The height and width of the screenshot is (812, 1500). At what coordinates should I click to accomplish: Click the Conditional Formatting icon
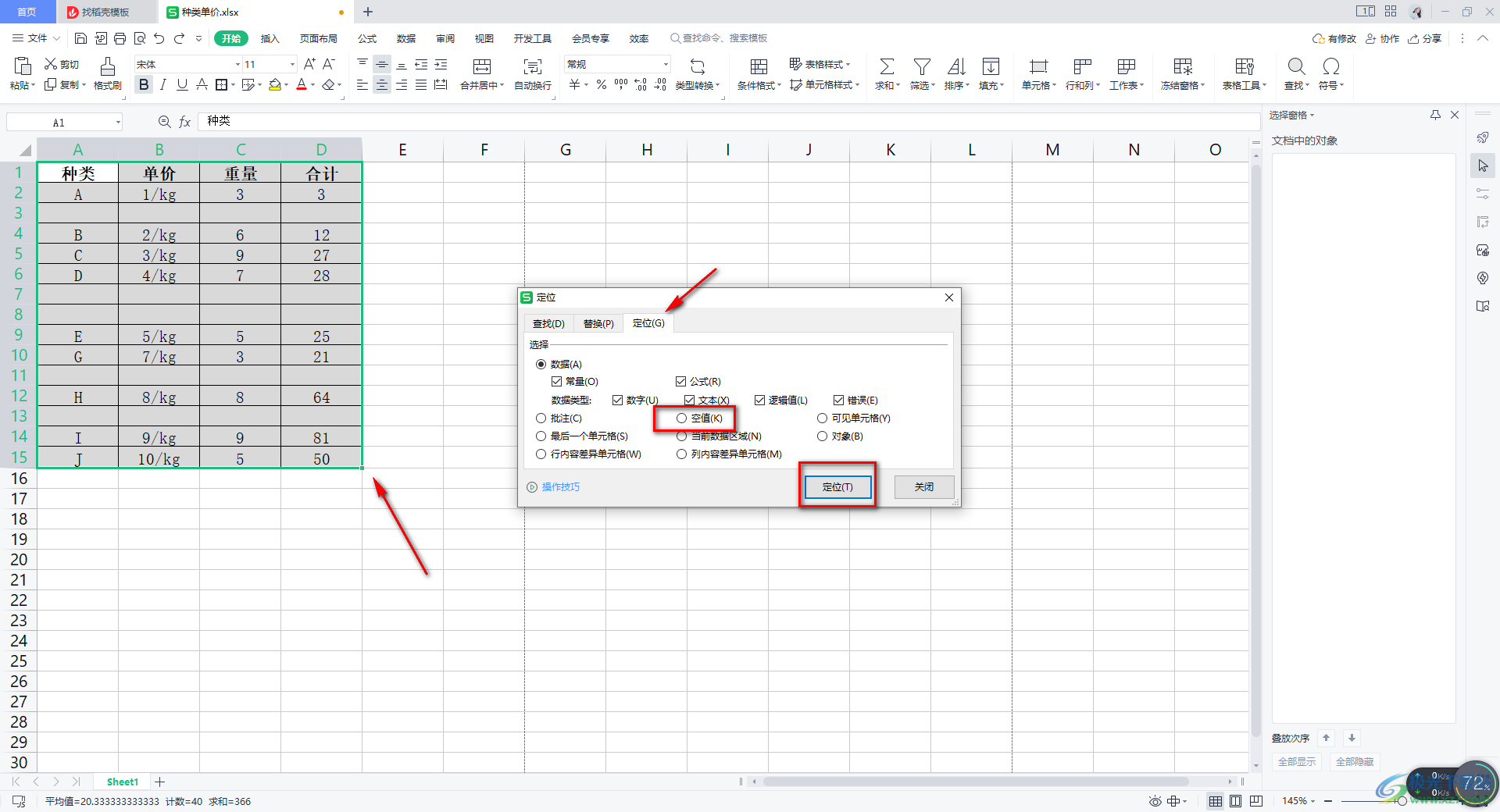tap(759, 66)
